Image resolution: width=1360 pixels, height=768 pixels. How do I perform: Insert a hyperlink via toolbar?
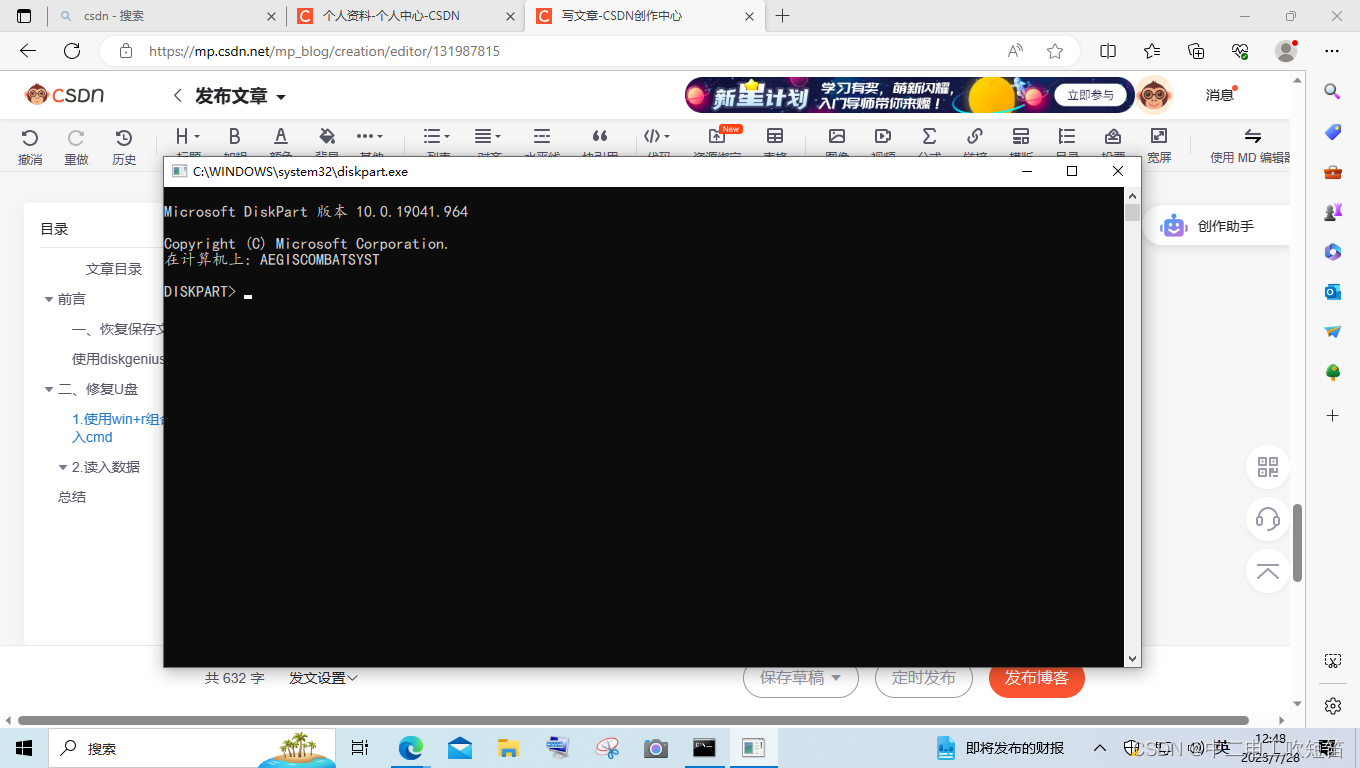pyautogui.click(x=975, y=136)
